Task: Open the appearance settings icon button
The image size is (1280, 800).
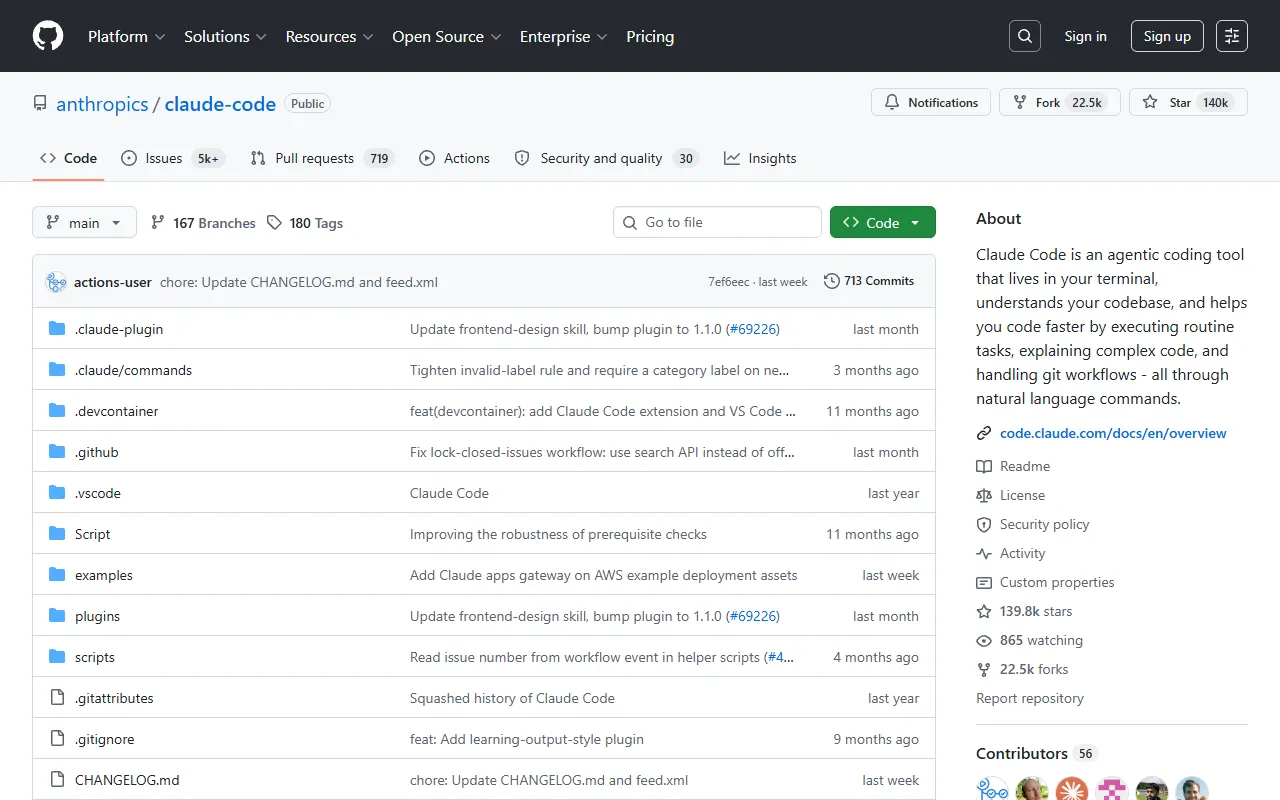Action: [1232, 36]
